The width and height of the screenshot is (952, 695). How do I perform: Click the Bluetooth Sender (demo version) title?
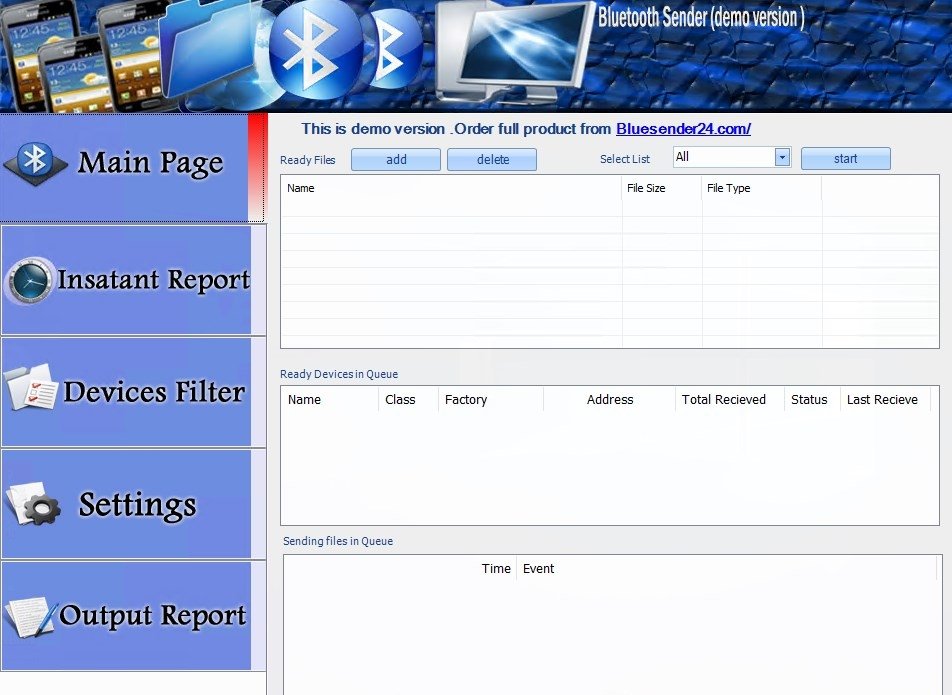pos(701,18)
